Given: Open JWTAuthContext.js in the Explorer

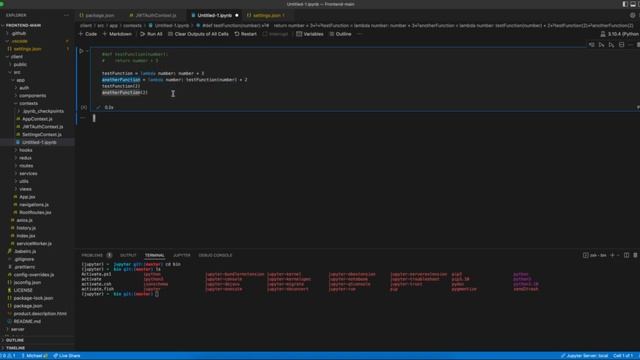Looking at the screenshot, I should click(42, 127).
